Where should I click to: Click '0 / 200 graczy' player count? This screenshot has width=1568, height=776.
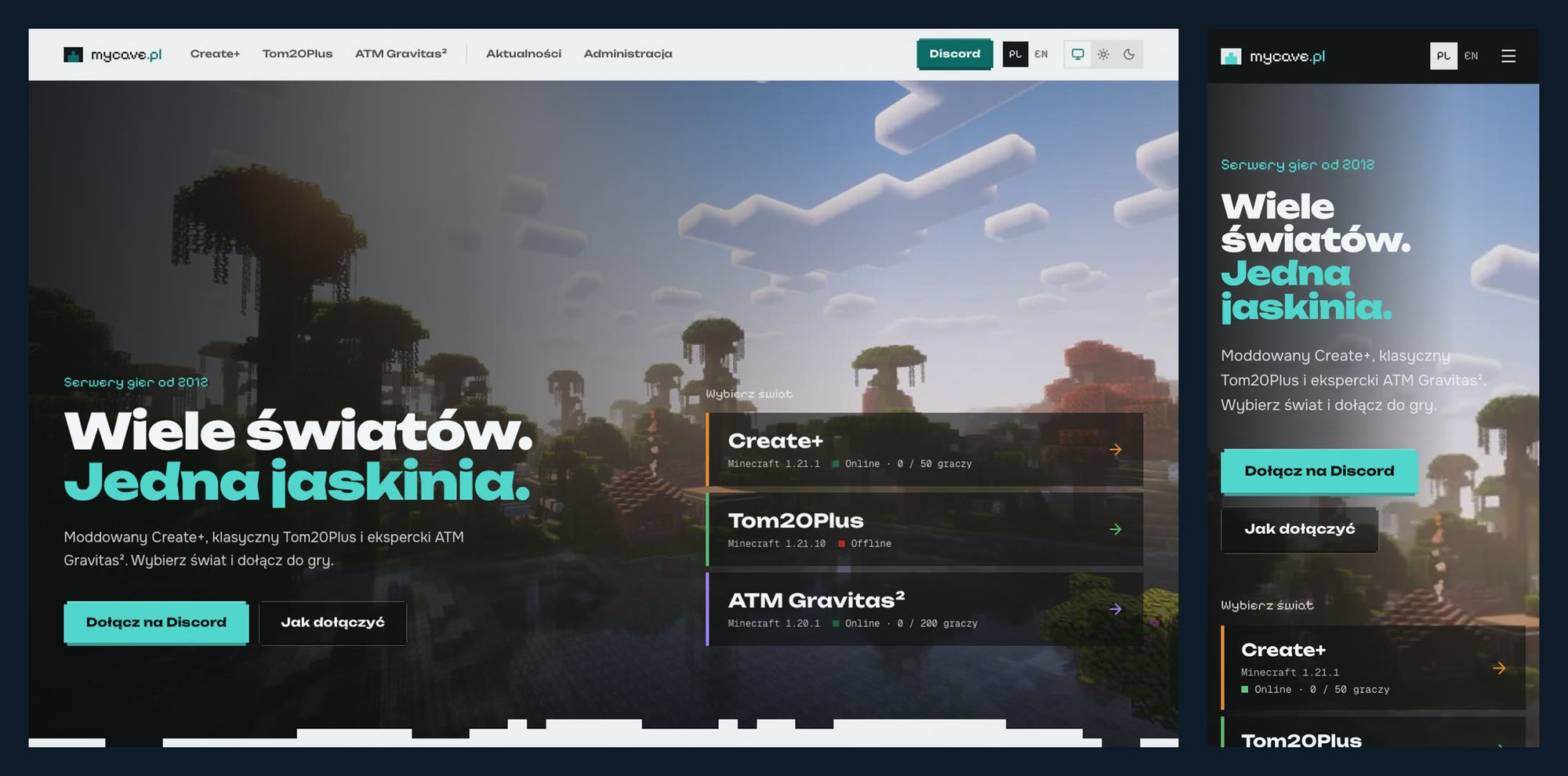tap(937, 623)
